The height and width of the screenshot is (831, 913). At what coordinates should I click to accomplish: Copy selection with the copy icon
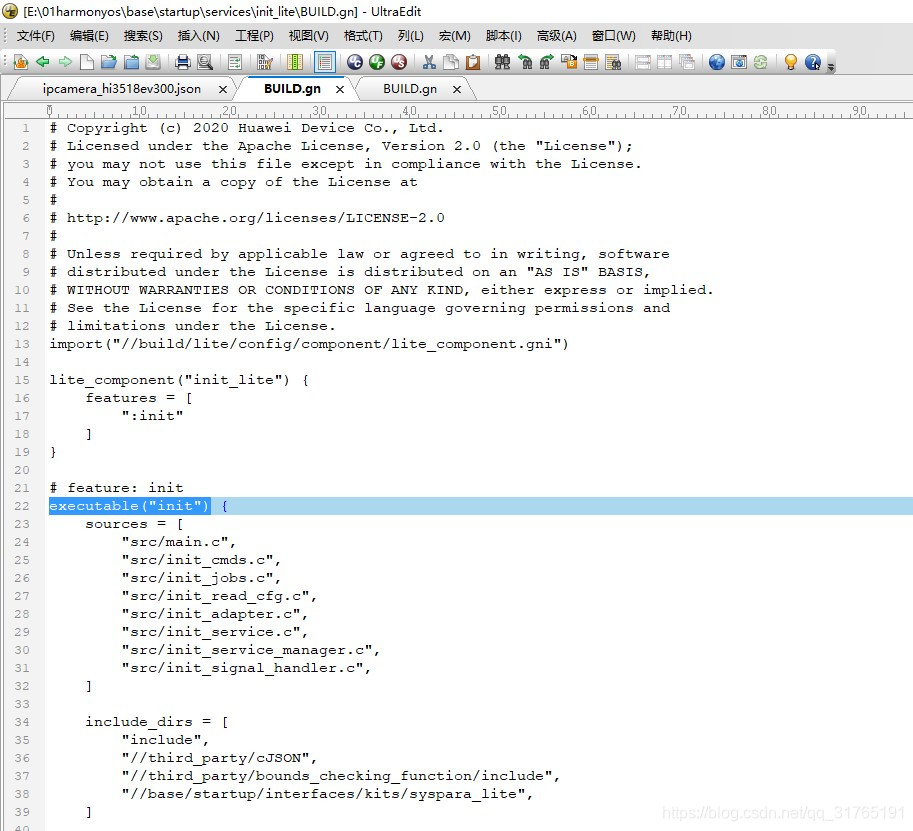pos(451,61)
